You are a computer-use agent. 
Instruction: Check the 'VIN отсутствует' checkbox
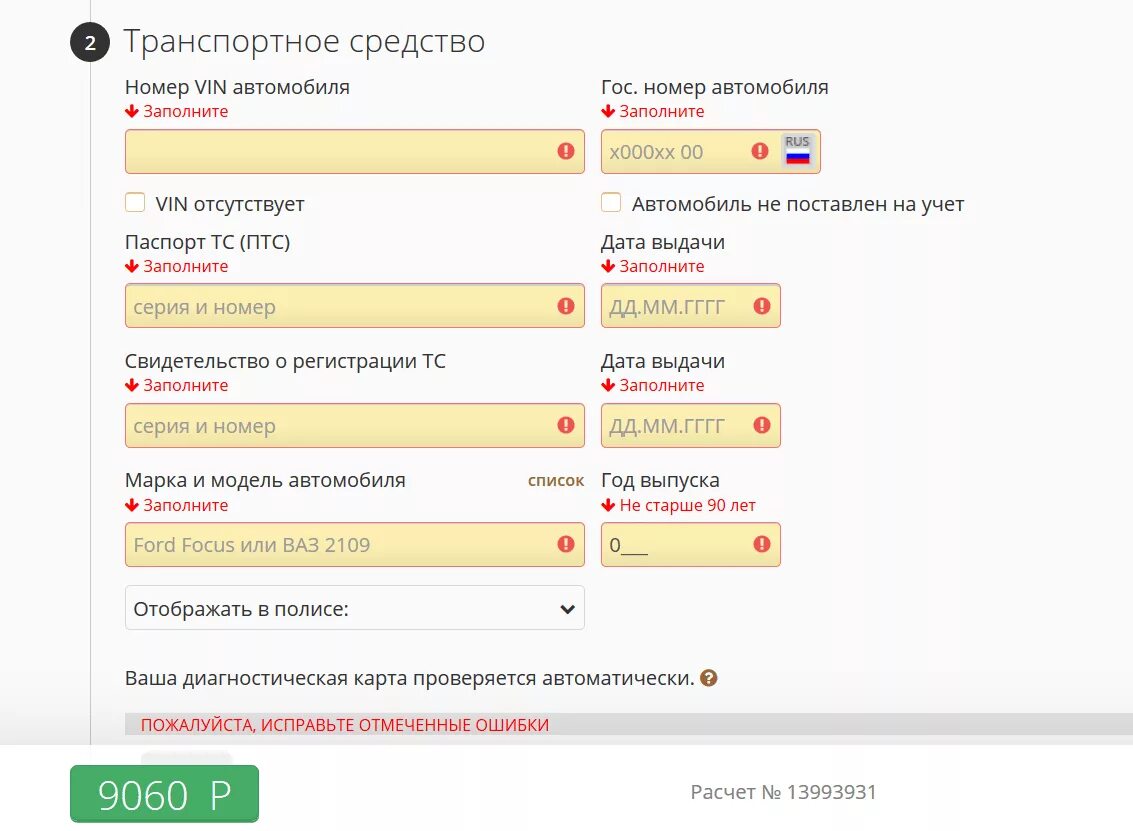(x=135, y=202)
